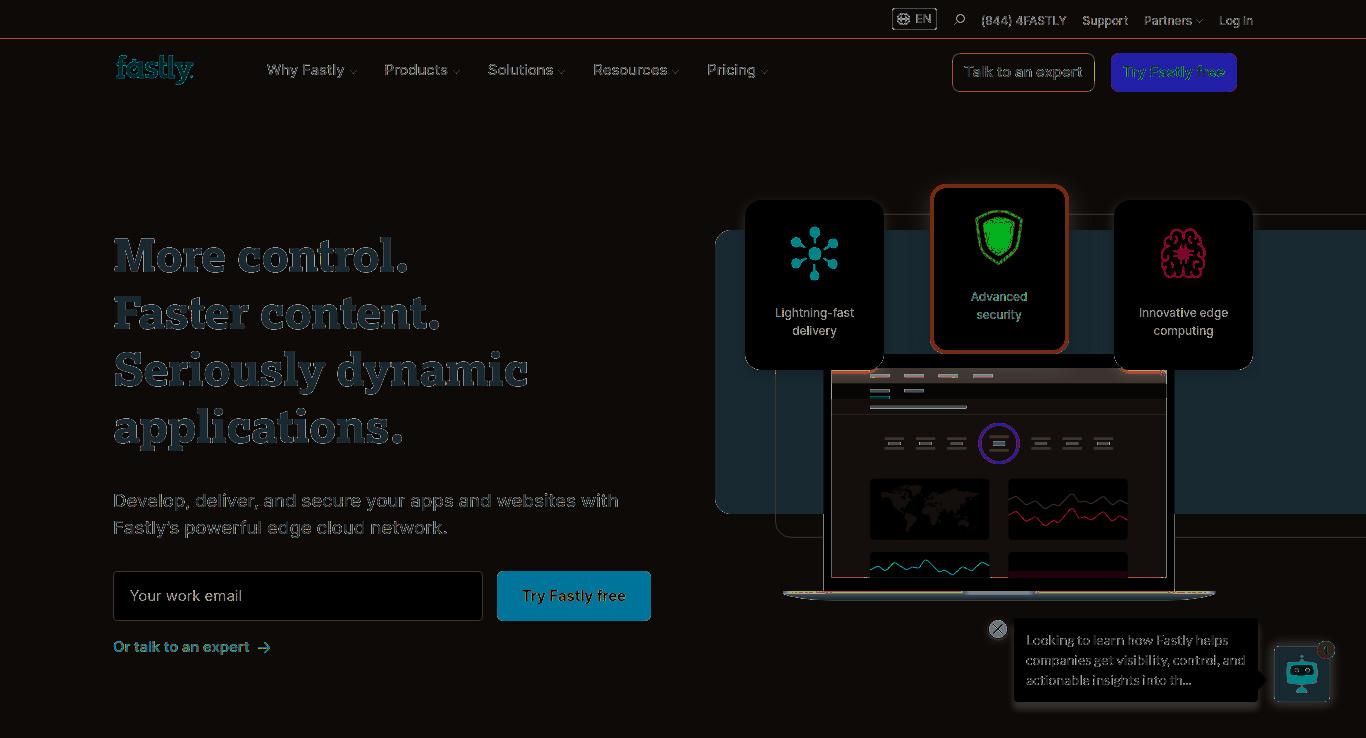The width and height of the screenshot is (1366, 738).
Task: Select the Lightning-fast delivery card
Action: point(814,284)
